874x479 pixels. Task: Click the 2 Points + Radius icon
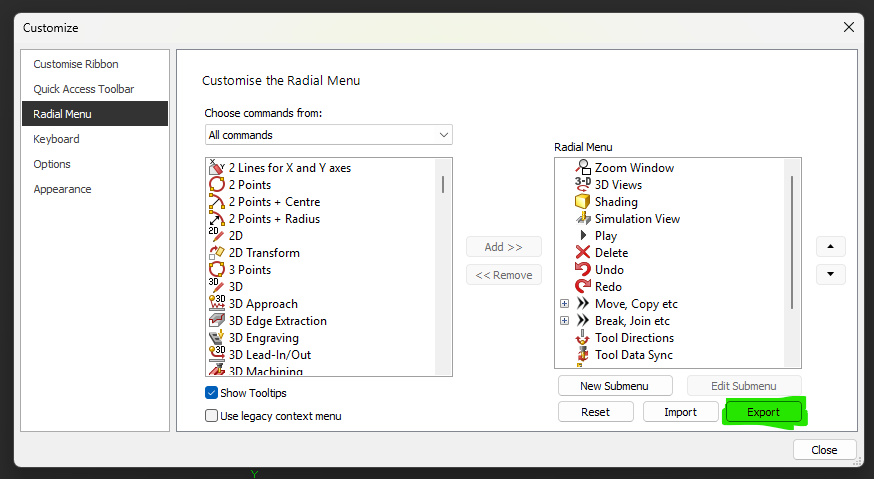pyautogui.click(x=216, y=219)
